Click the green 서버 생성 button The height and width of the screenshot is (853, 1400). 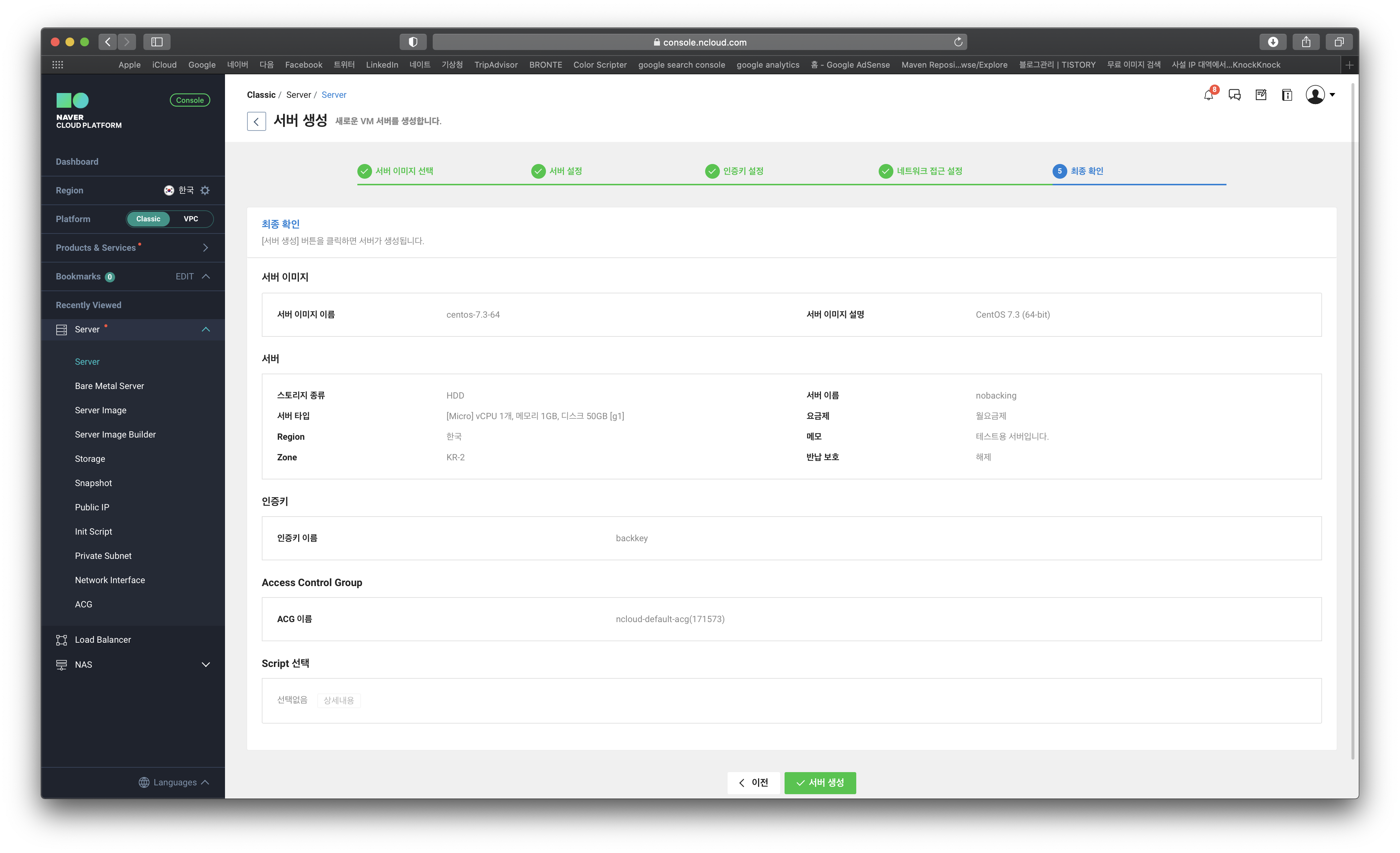820,782
